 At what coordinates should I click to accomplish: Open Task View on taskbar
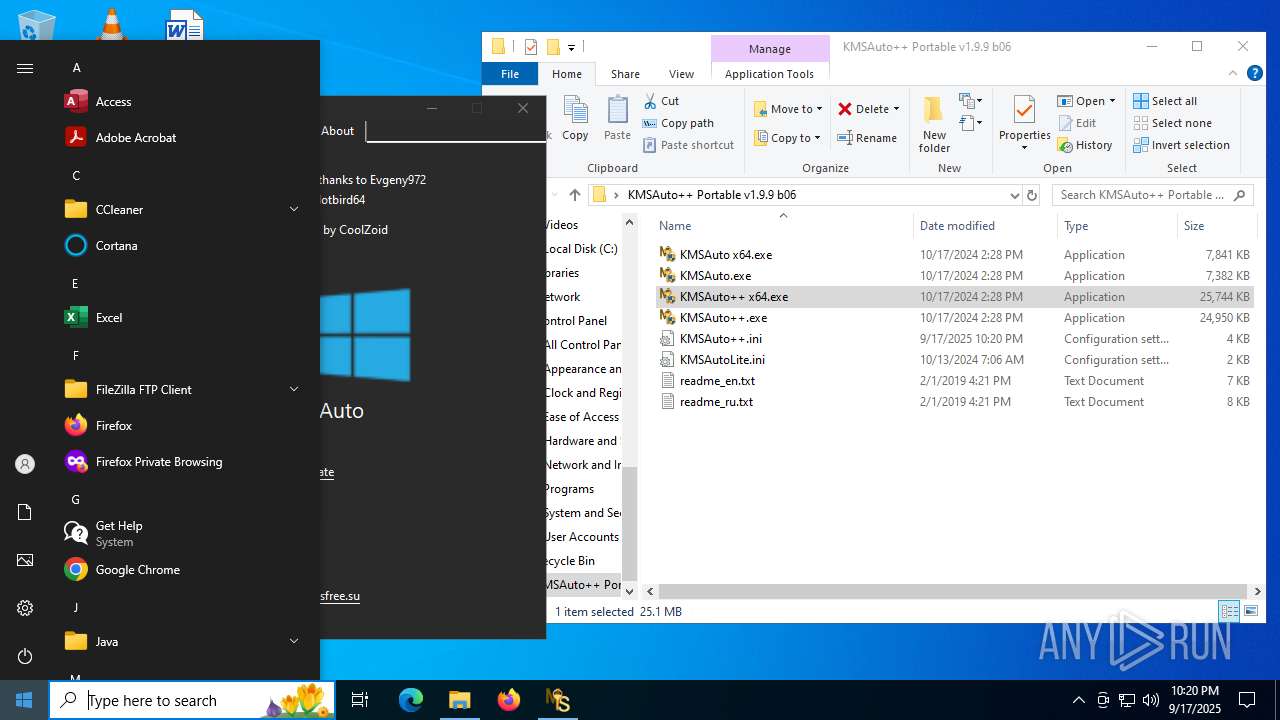360,700
